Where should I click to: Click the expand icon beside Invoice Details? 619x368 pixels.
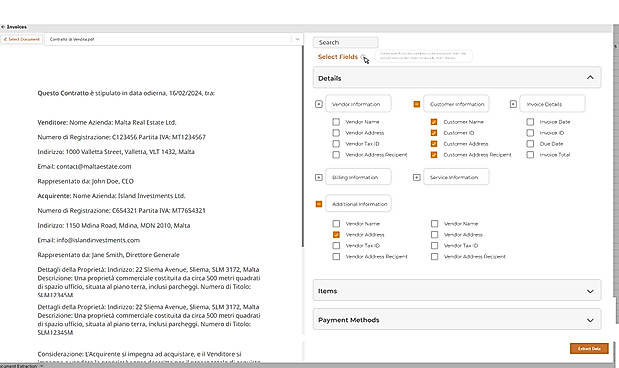coord(513,104)
